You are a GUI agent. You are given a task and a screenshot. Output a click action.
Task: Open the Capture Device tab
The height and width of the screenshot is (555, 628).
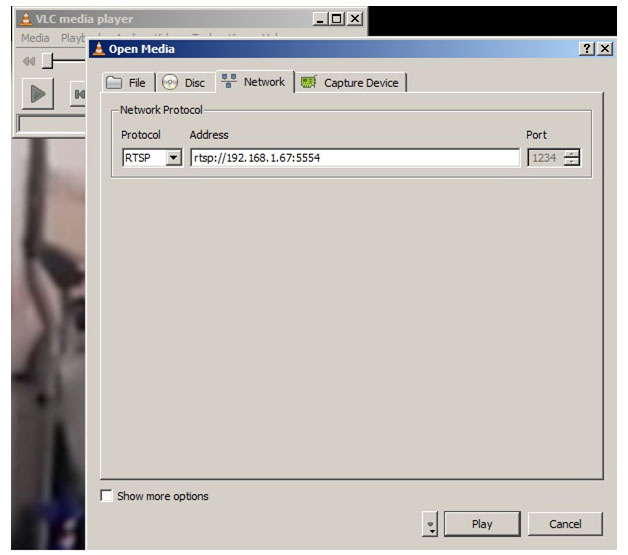pyautogui.click(x=351, y=83)
